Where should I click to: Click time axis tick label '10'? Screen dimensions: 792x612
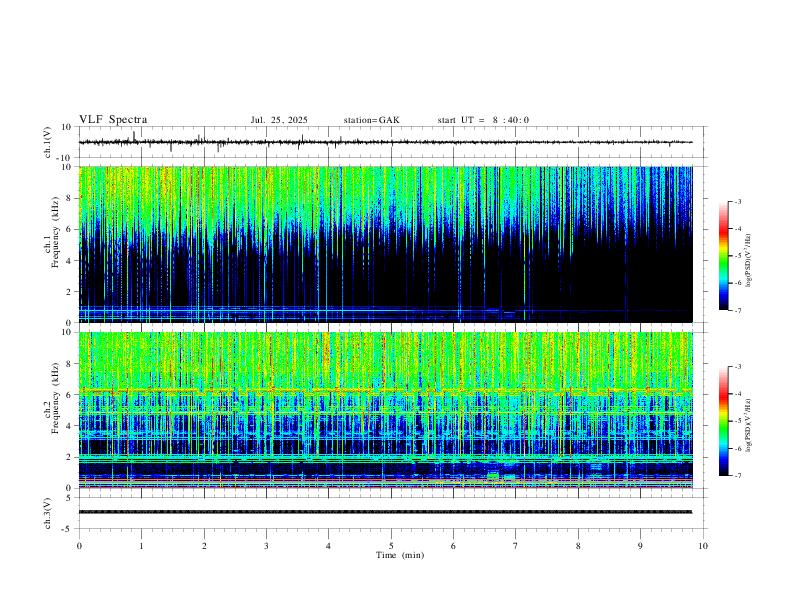tap(703, 546)
